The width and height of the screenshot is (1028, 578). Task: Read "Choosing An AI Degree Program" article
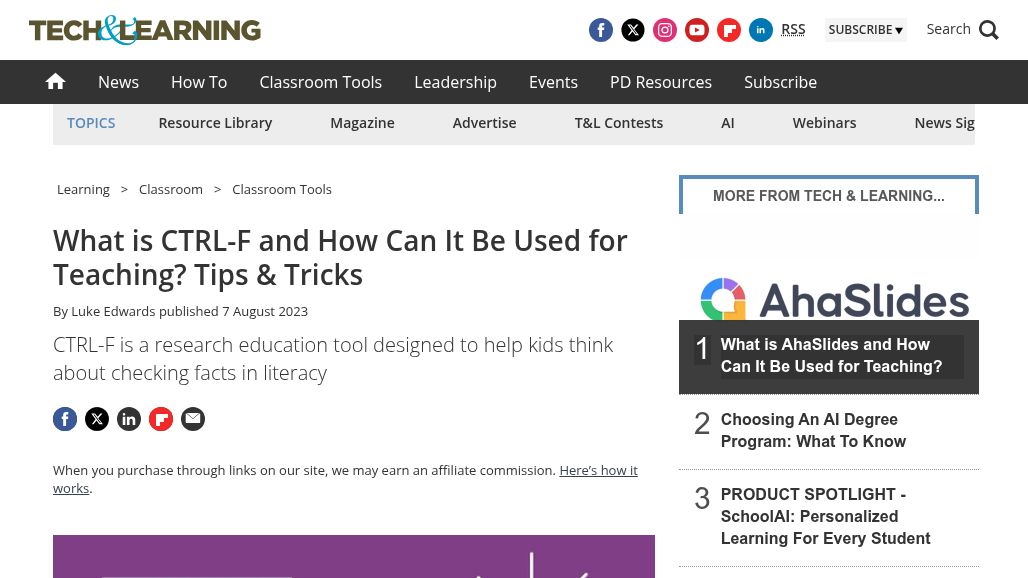click(x=813, y=431)
